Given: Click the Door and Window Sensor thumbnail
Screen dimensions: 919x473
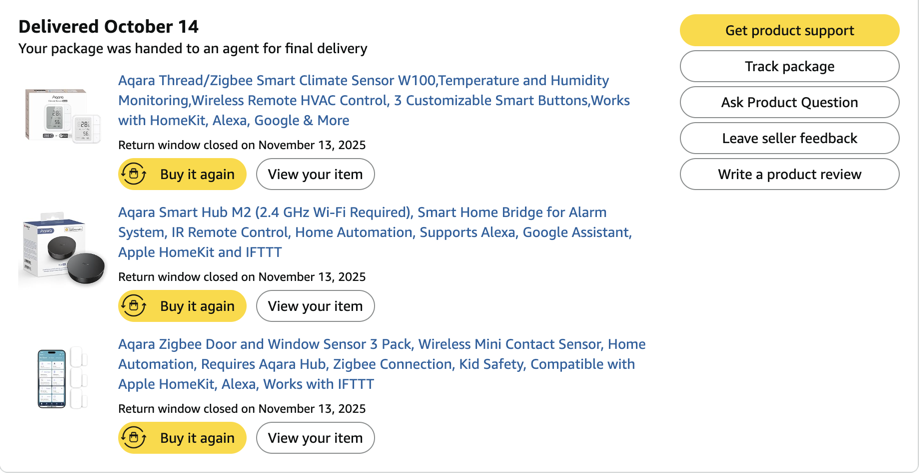Looking at the screenshot, I should click(62, 378).
